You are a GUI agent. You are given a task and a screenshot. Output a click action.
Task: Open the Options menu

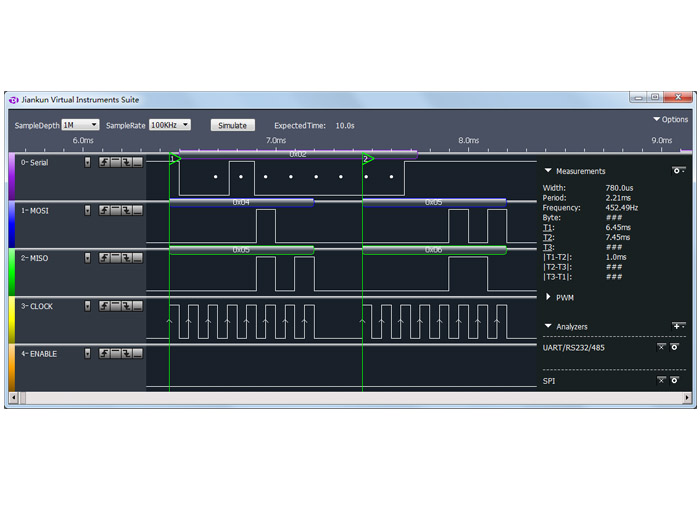pos(670,119)
